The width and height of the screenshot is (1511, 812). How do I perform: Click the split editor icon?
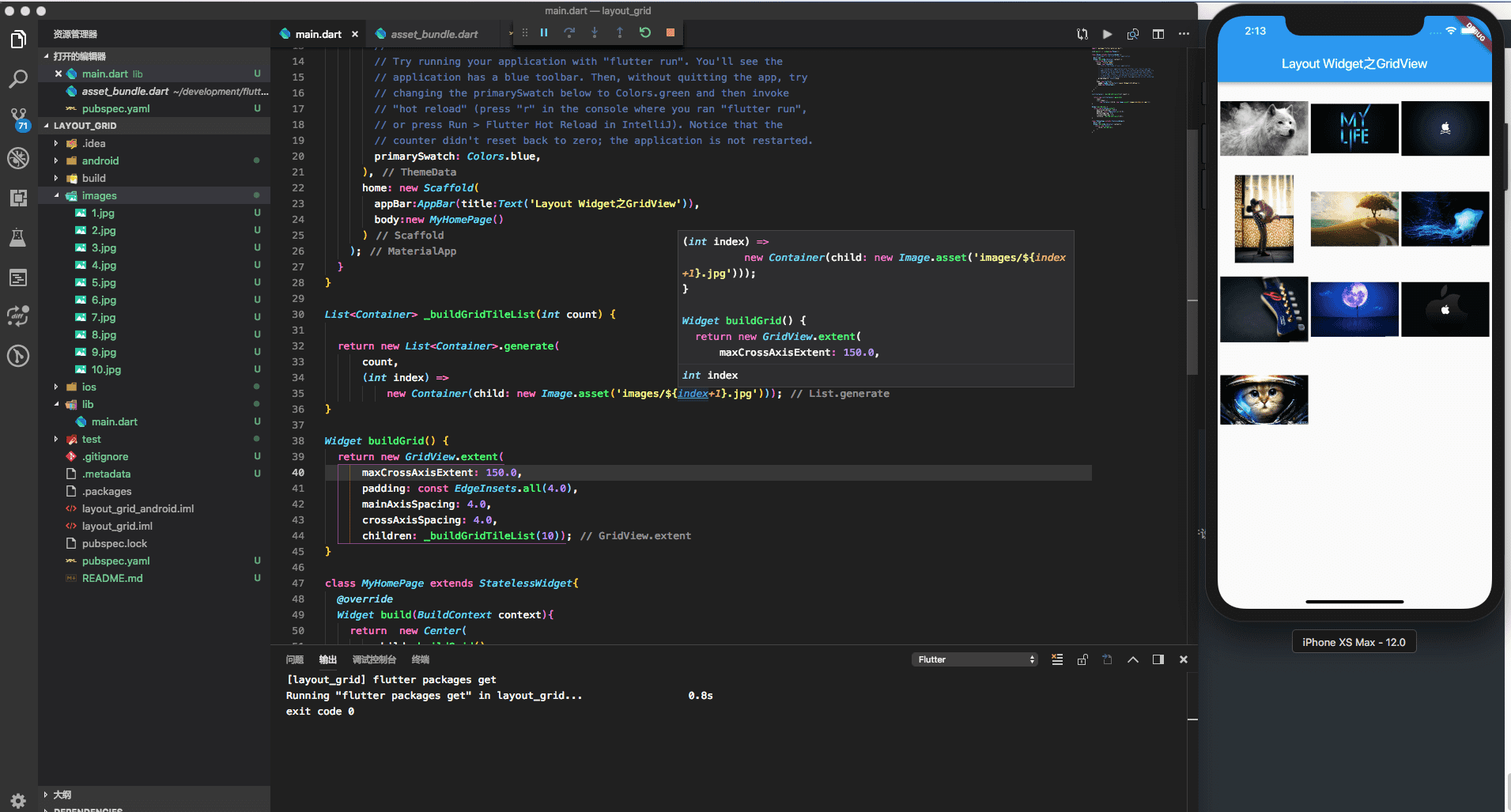1158,34
